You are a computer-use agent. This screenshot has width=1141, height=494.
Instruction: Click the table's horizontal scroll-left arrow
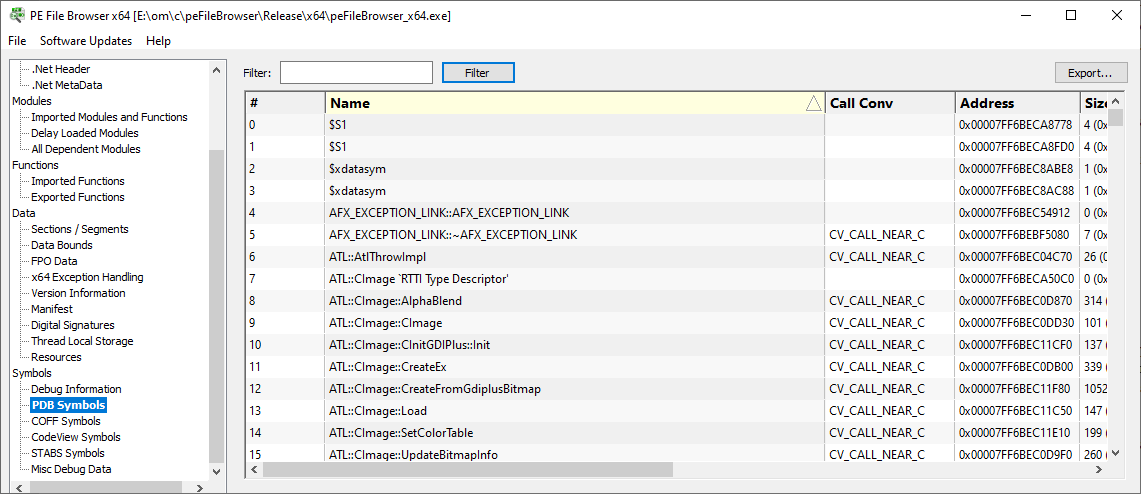(x=255, y=470)
